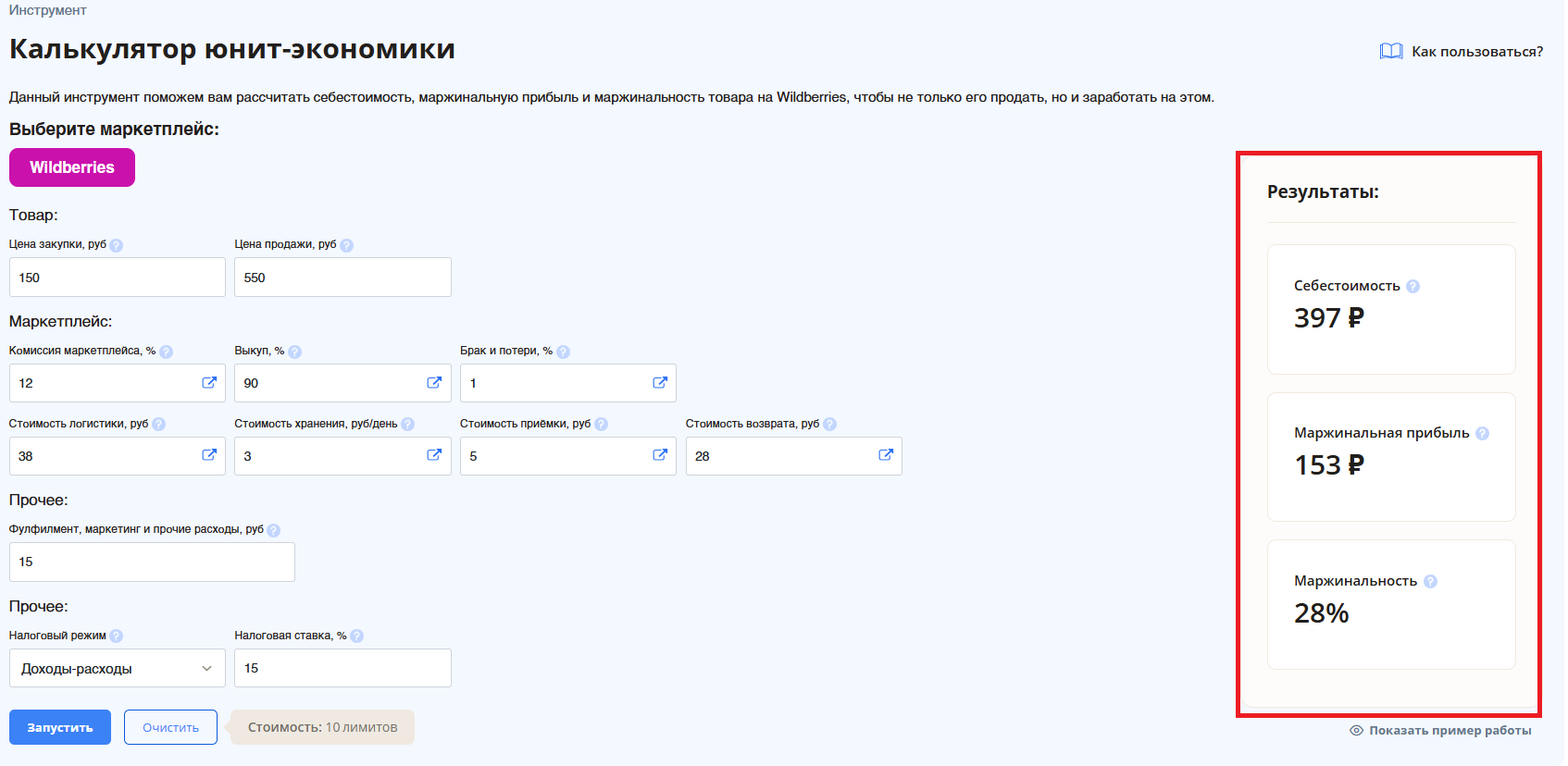This screenshot has height=766, width=1568.
Task: Open external link icon in Брак и потери field
Action: [x=660, y=383]
